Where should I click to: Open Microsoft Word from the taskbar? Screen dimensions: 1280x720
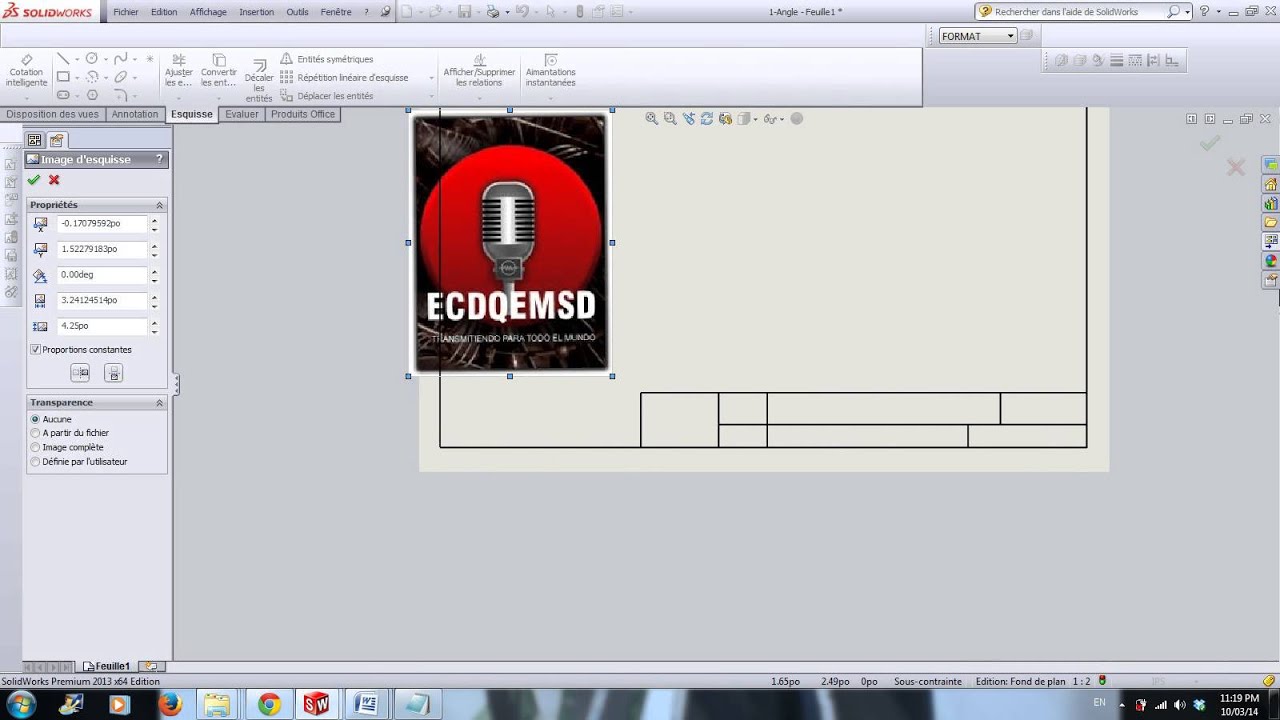[365, 704]
